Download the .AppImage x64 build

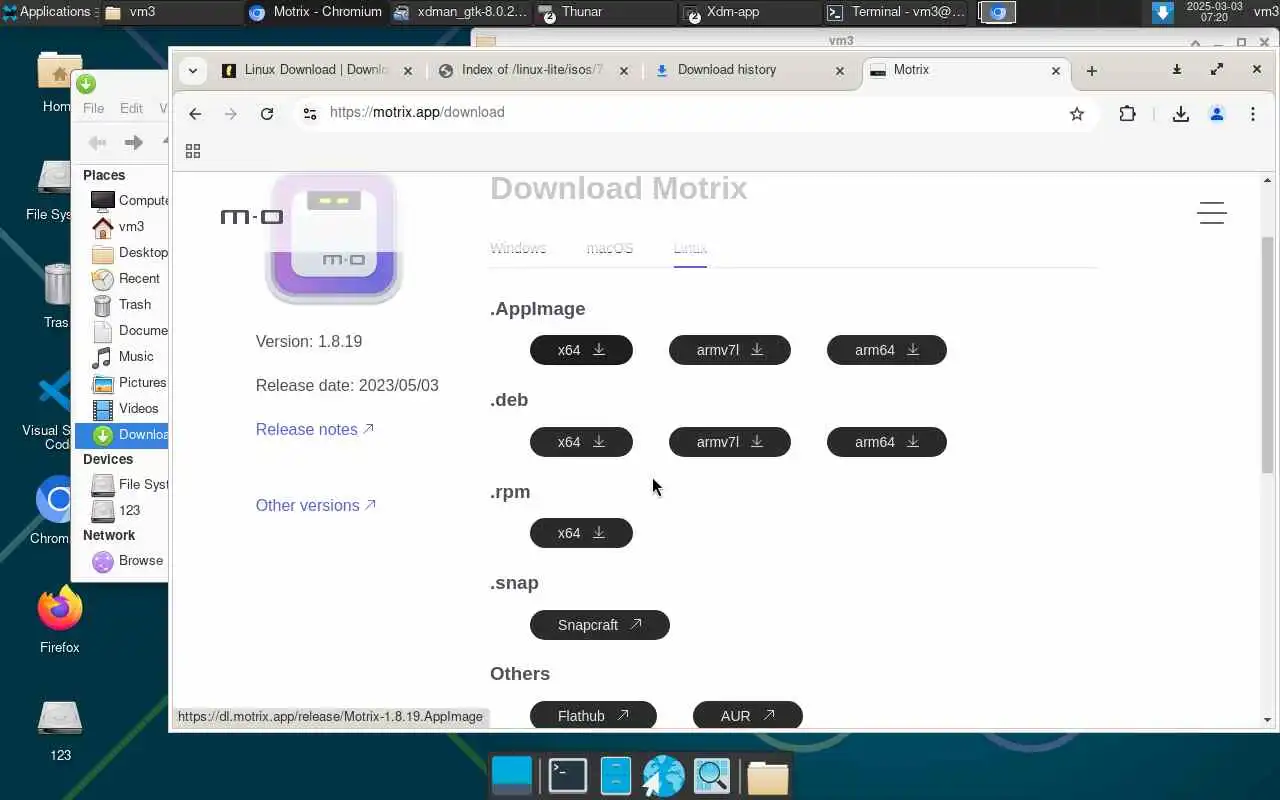pos(581,350)
